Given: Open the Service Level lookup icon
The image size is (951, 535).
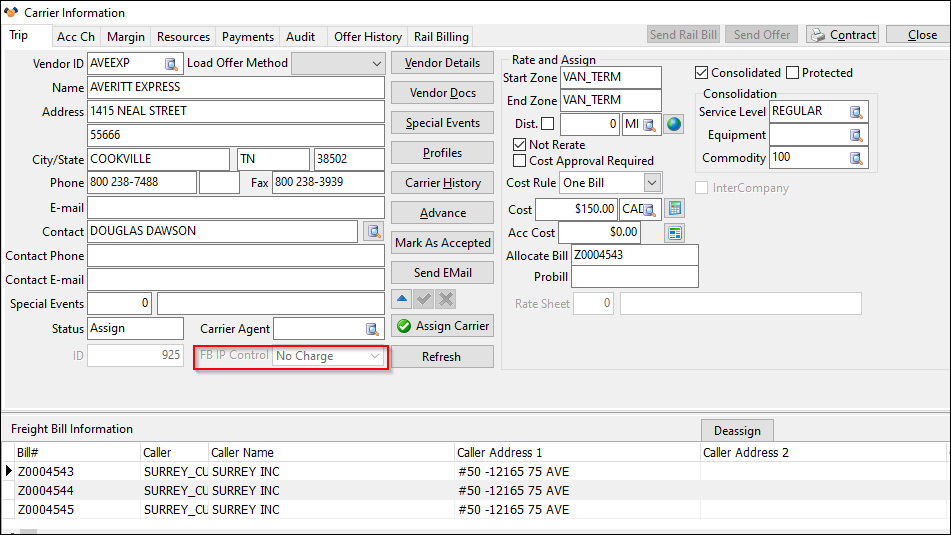Looking at the screenshot, I should pyautogui.click(x=856, y=112).
